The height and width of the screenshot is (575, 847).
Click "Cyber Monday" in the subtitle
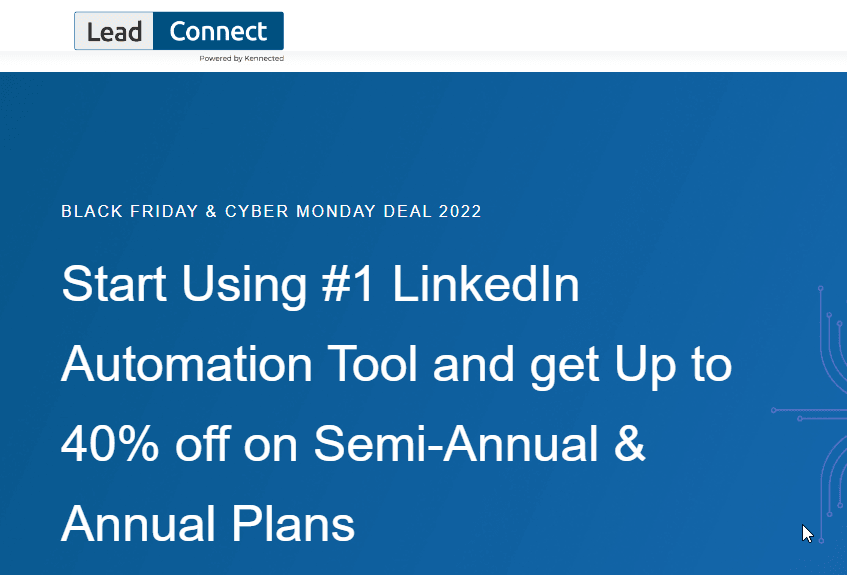[x=300, y=211]
